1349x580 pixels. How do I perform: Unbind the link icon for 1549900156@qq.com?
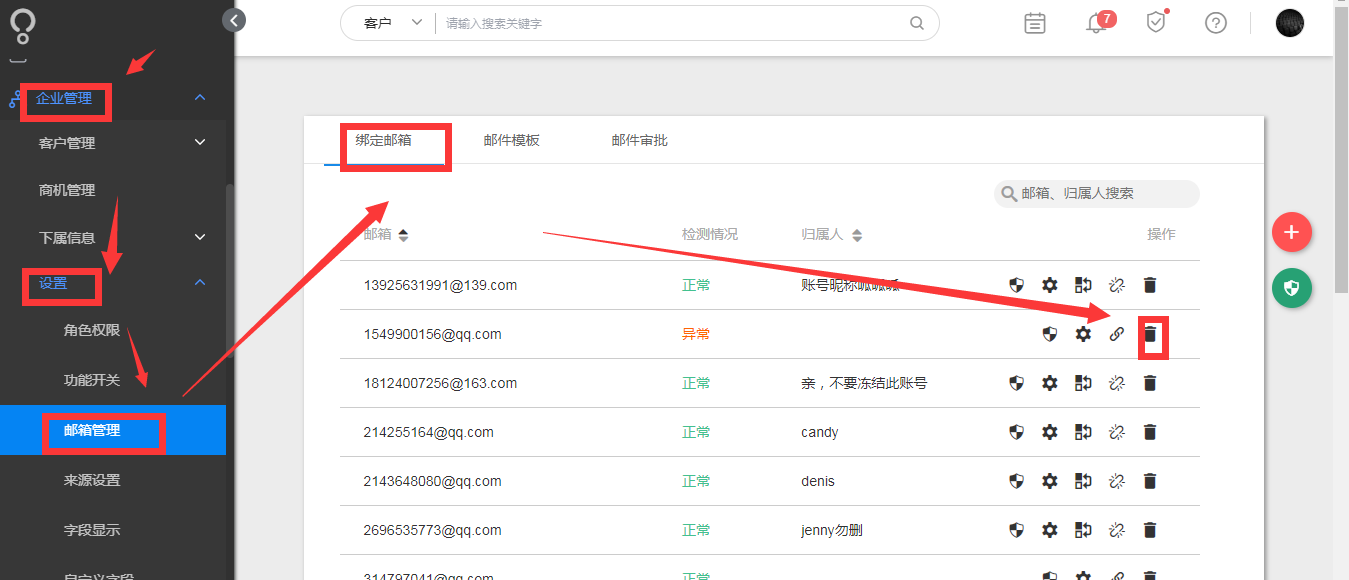(x=1116, y=334)
